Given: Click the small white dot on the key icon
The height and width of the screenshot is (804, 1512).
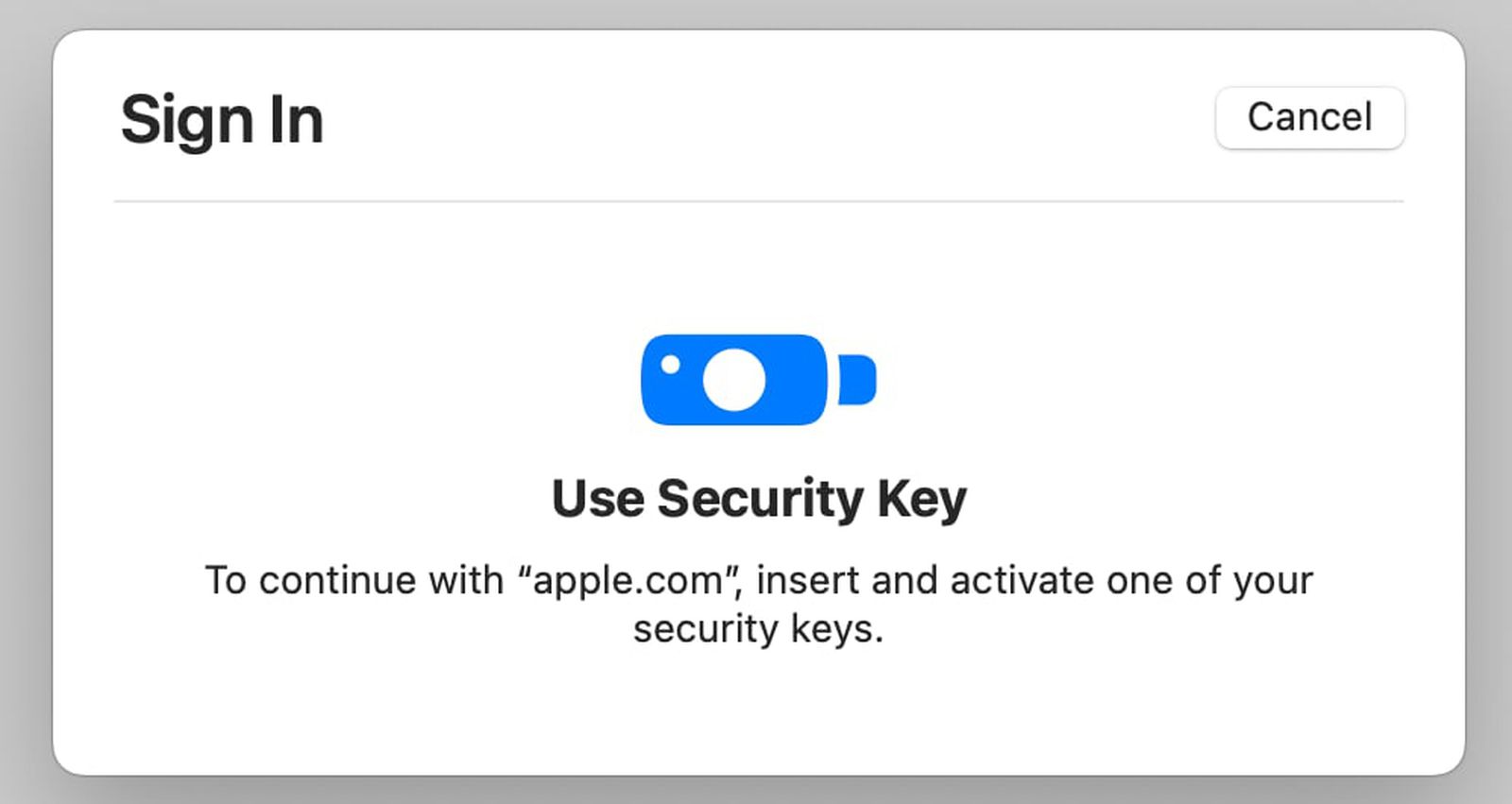Looking at the screenshot, I should [670, 365].
